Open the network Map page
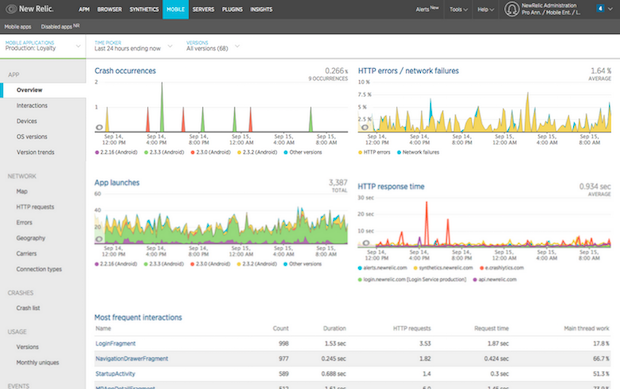Image resolution: width=620 pixels, height=389 pixels. pos(22,191)
